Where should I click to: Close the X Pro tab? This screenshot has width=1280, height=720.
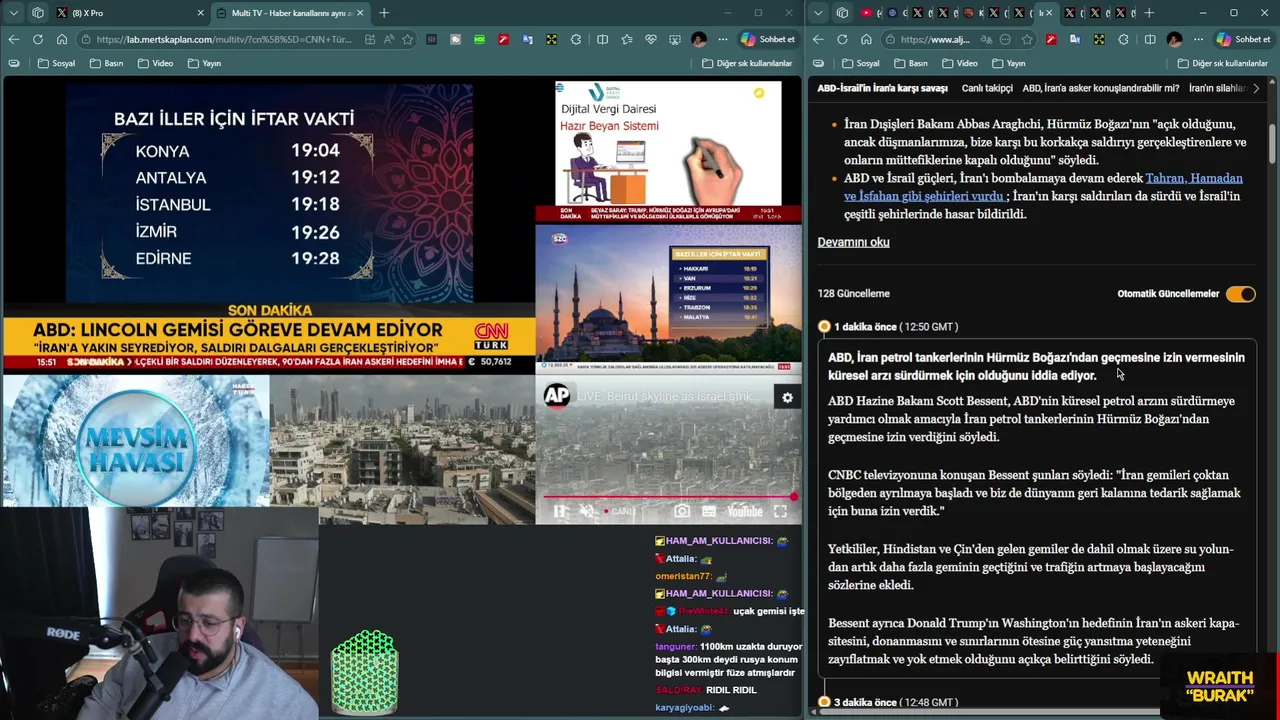[x=200, y=13]
